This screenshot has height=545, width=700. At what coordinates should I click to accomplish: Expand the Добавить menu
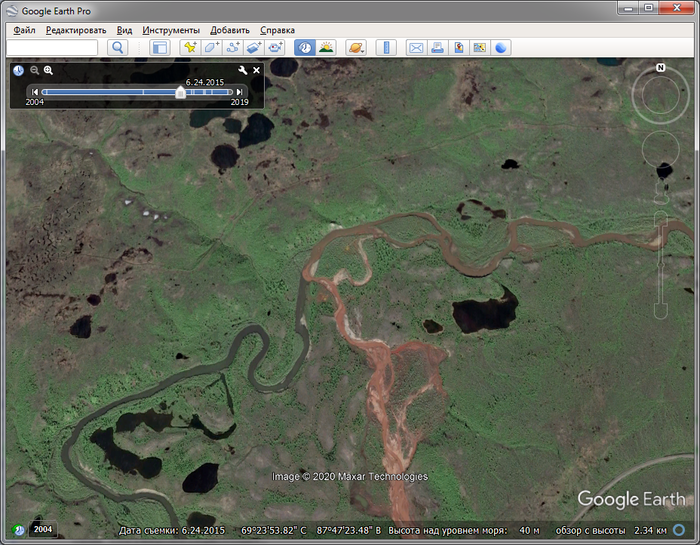tap(230, 30)
